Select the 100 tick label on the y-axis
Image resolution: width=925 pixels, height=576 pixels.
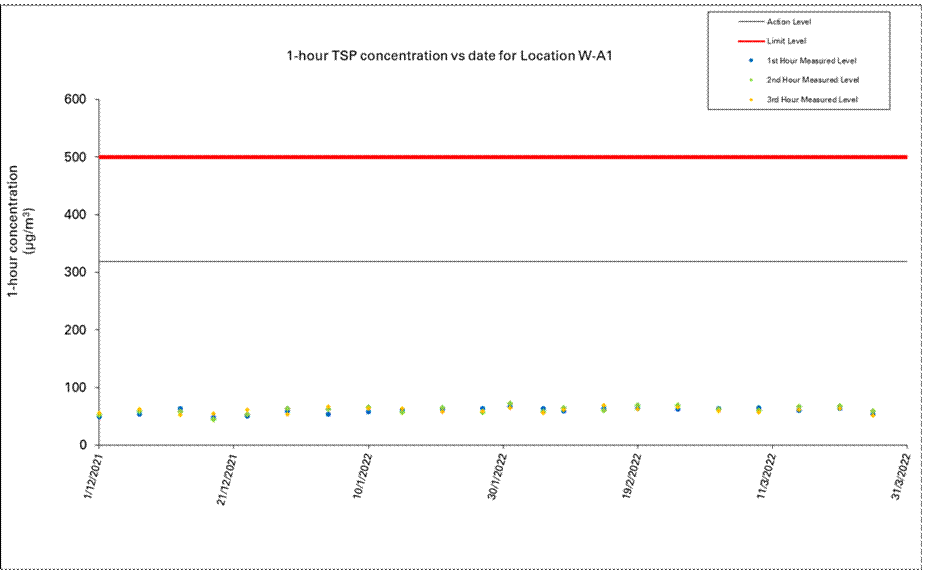[x=76, y=387]
